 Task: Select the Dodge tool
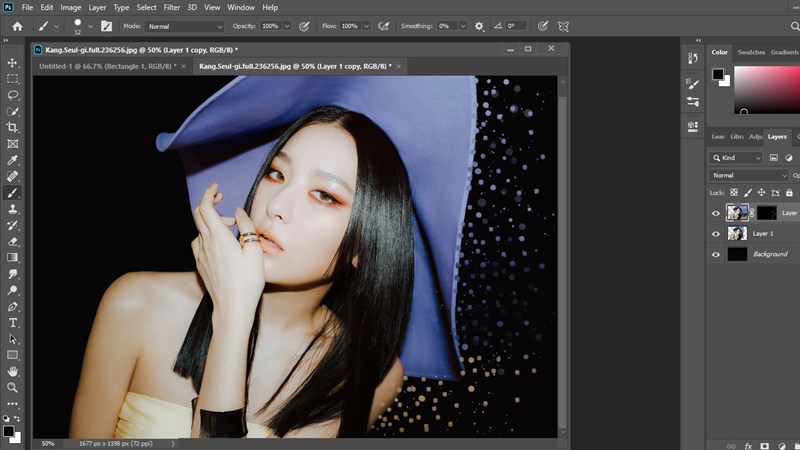tap(12, 290)
